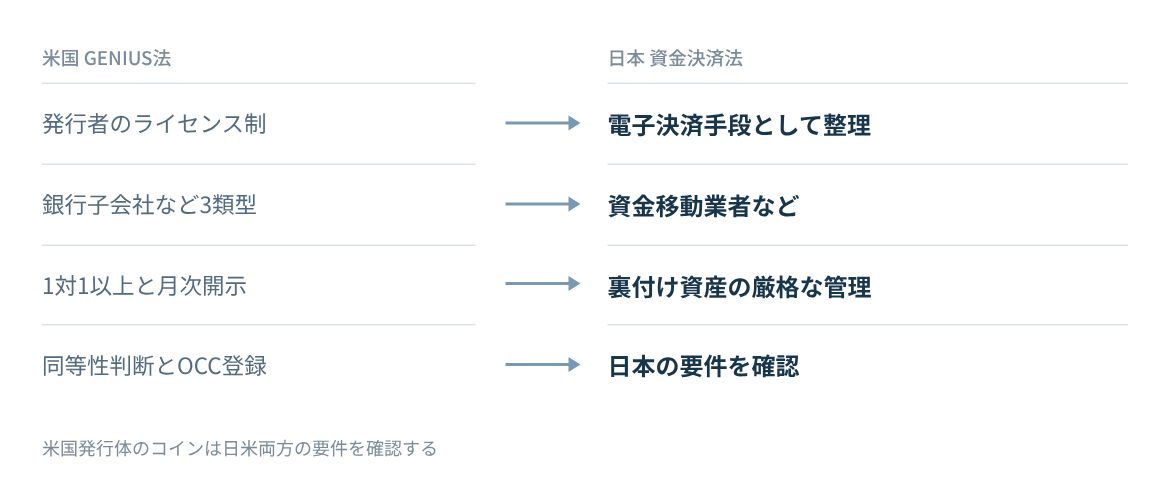Click arrow next to 銀行子会社など3類型
1170x495 pixels.
pyautogui.click(x=542, y=204)
